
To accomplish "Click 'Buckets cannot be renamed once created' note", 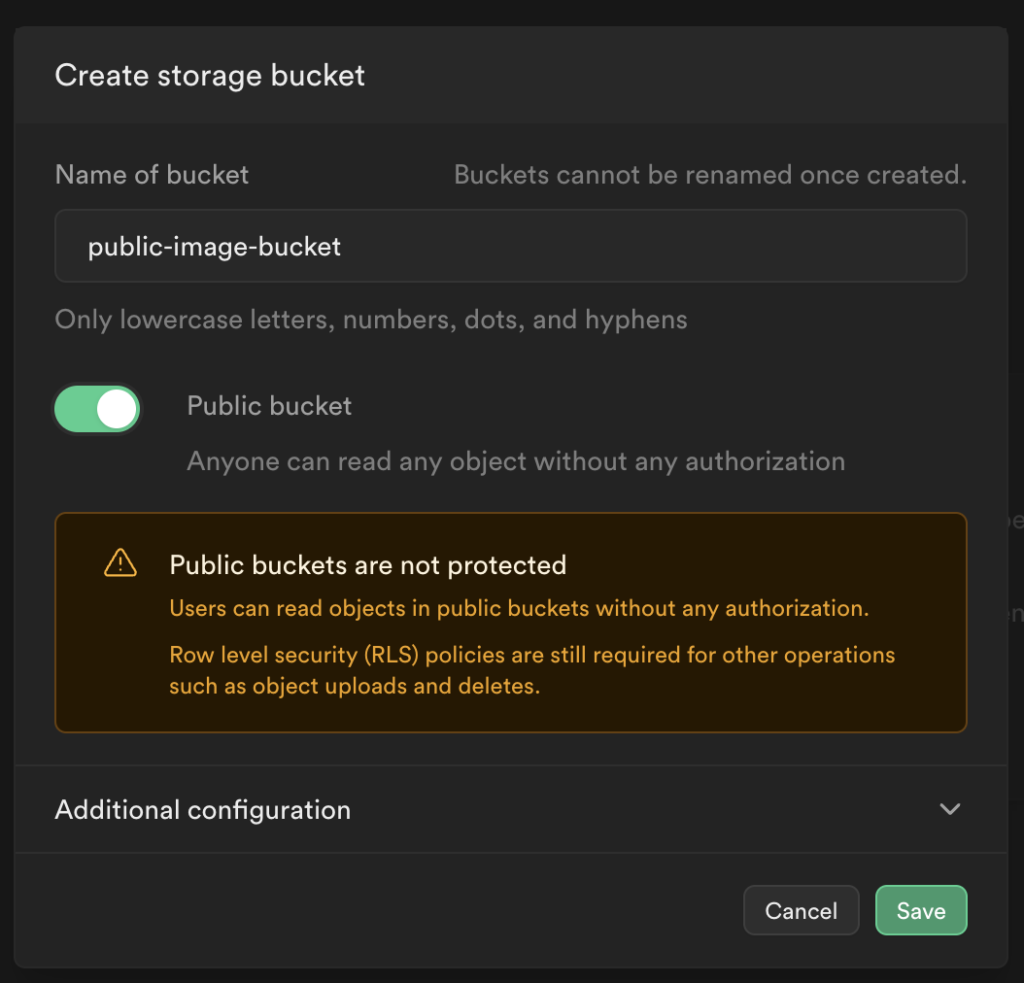I will [710, 175].
